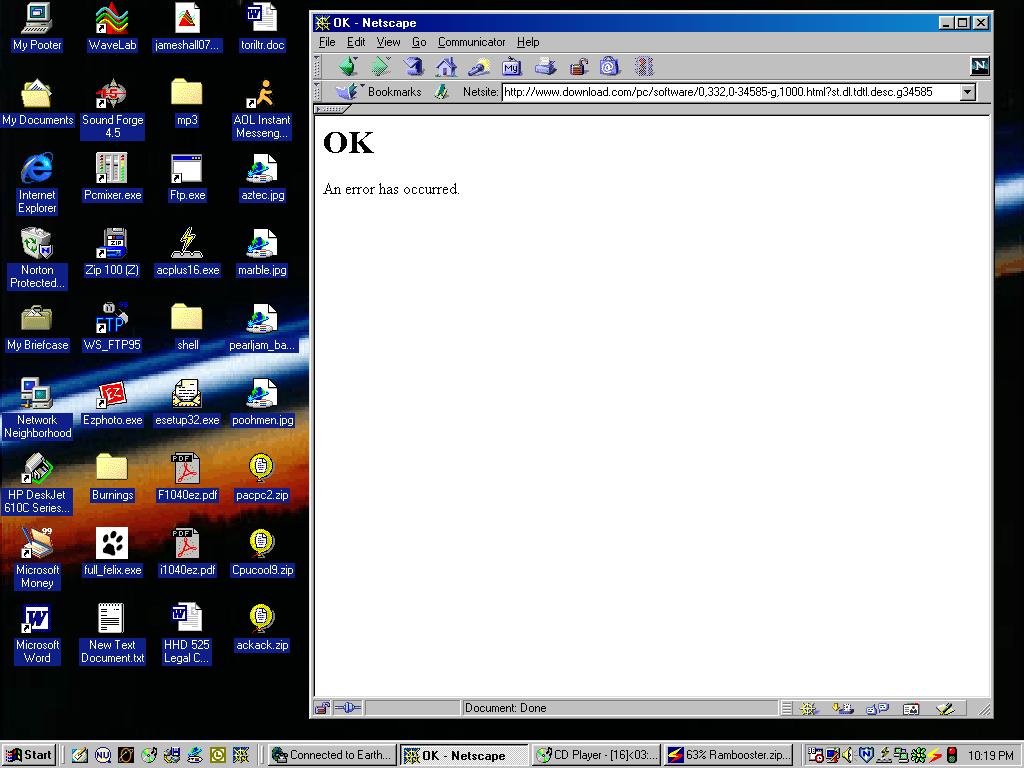Open Mailbox from the component bar
The height and width of the screenshot is (768, 1024).
pos(842,709)
